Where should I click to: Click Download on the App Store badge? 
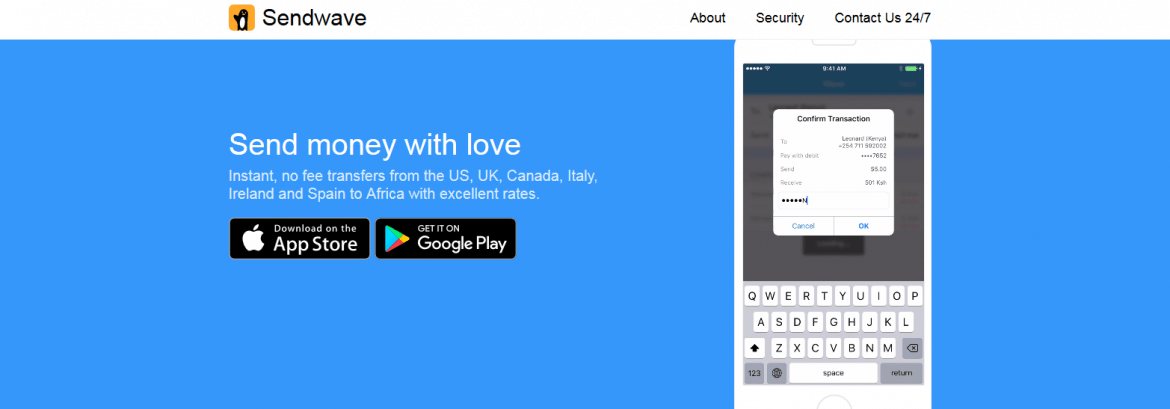click(299, 239)
